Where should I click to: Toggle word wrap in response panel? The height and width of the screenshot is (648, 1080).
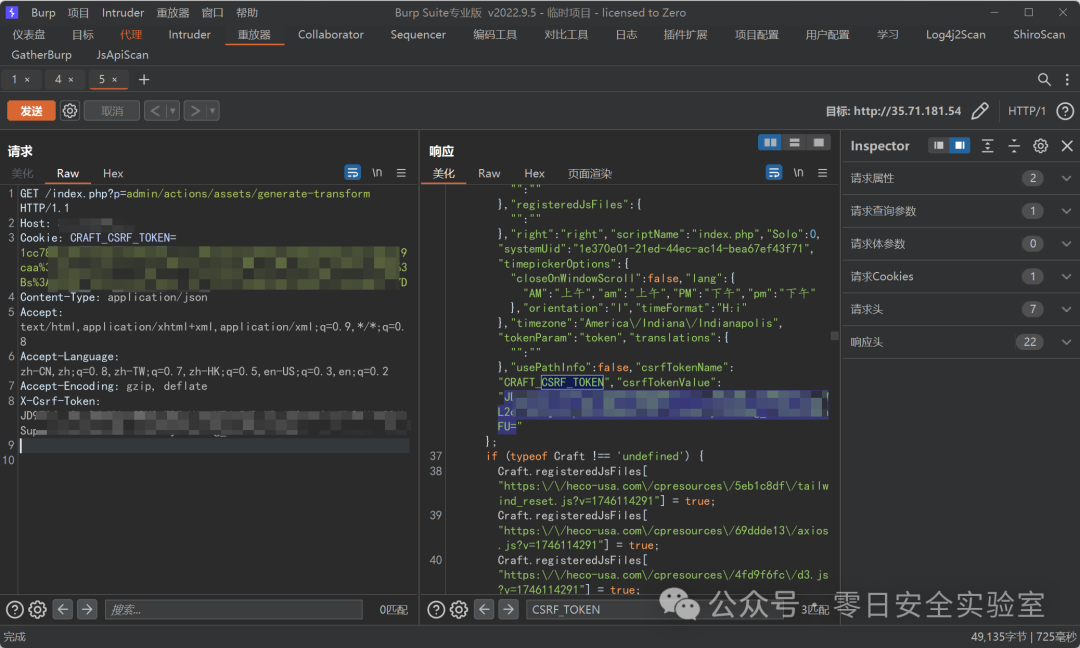[774, 173]
